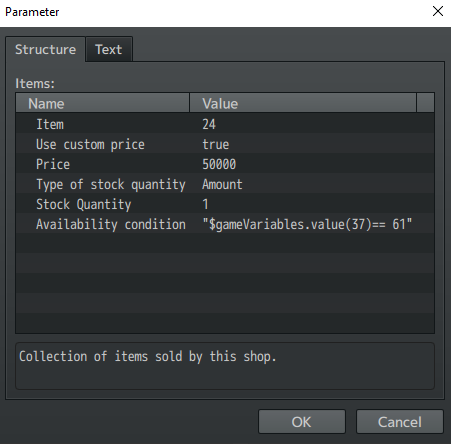
Task: Select the Item row
Action: coord(225,124)
